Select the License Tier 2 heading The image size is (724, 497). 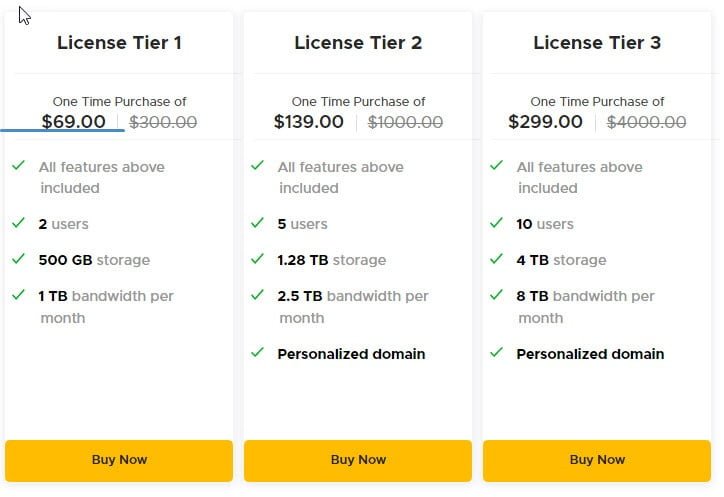[358, 42]
